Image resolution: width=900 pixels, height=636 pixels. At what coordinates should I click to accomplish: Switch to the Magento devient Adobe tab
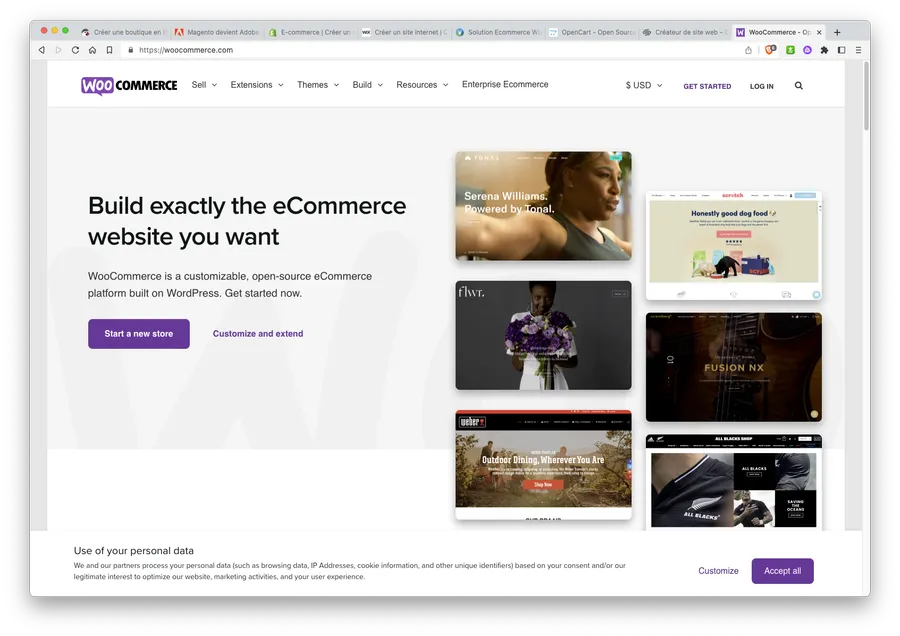(217, 32)
